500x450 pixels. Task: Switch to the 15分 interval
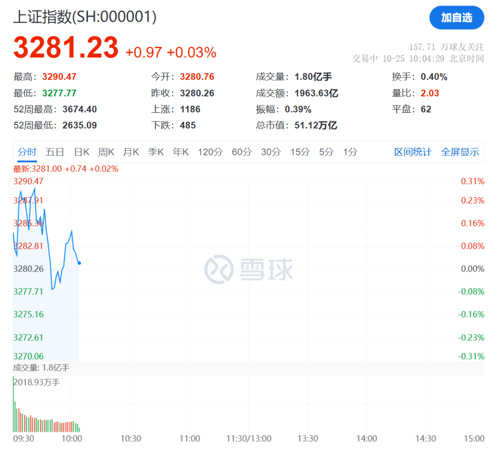tap(300, 152)
